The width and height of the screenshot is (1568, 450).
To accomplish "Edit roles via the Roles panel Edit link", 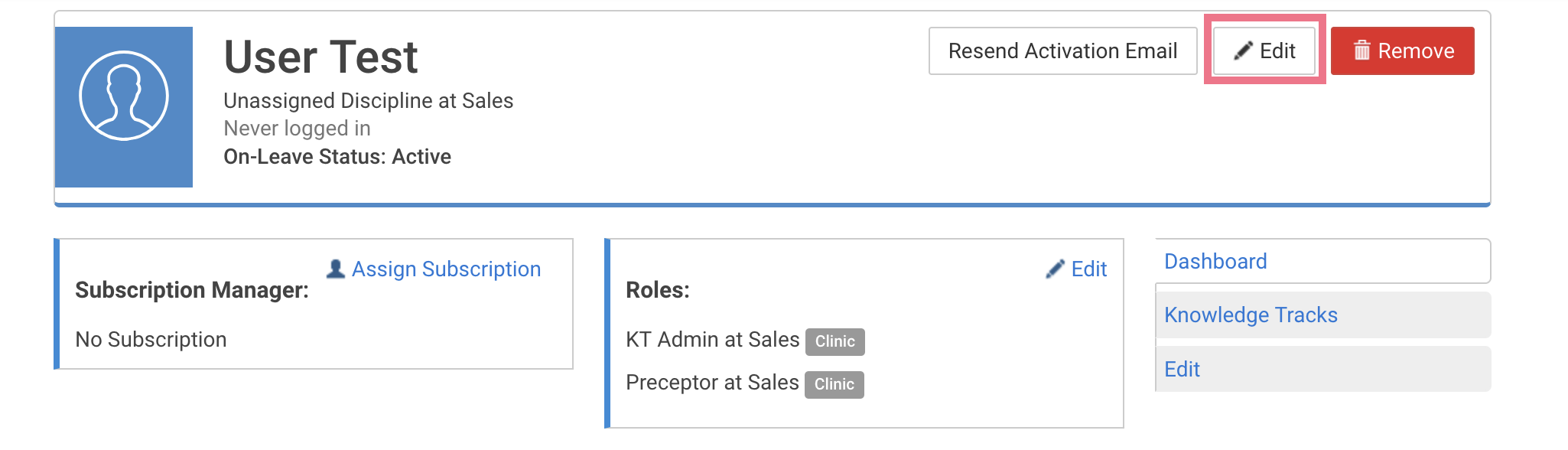I will tap(1088, 269).
